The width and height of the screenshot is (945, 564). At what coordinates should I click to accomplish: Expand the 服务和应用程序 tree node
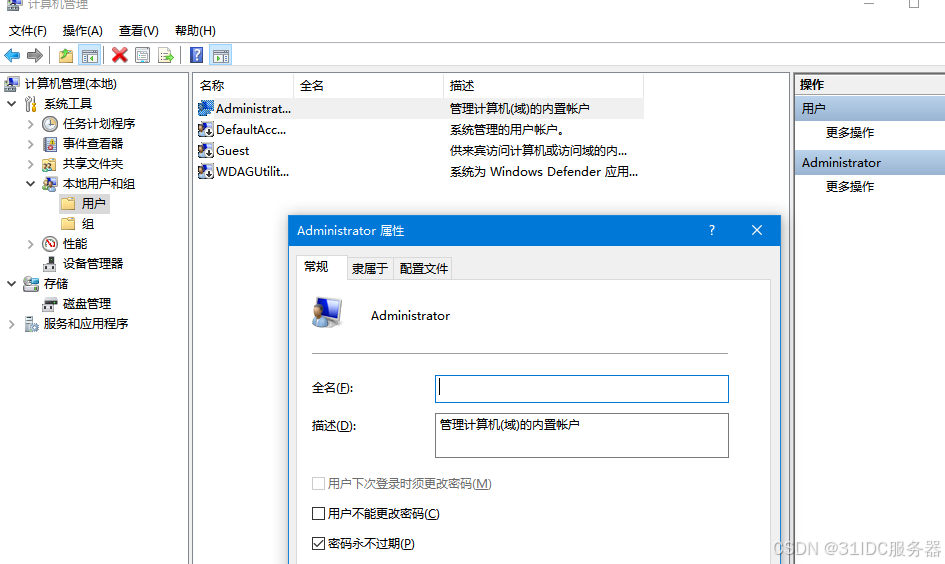click(x=12, y=324)
